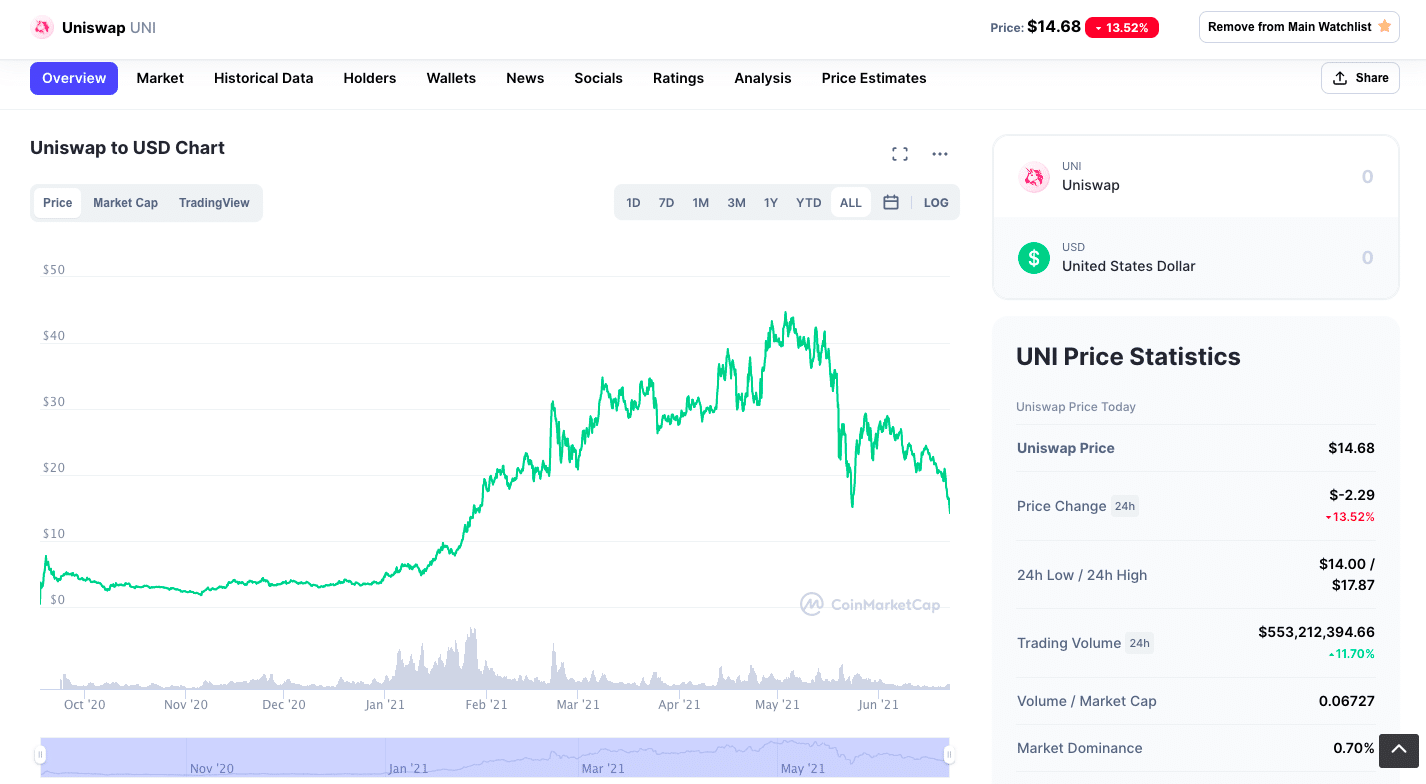Image resolution: width=1426 pixels, height=784 pixels.
Task: Click the UNI token icon in converter
Action: pyautogui.click(x=1034, y=177)
